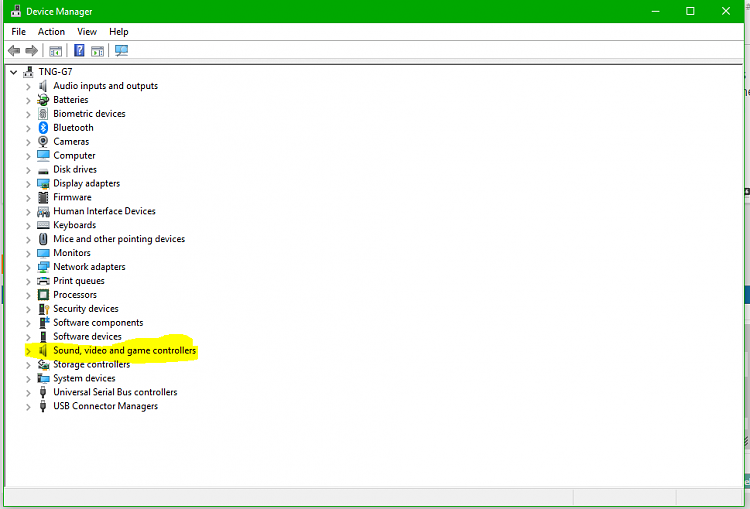Image resolution: width=750 pixels, height=509 pixels.
Task: Select the Keyboards label
Action: [x=75, y=225]
